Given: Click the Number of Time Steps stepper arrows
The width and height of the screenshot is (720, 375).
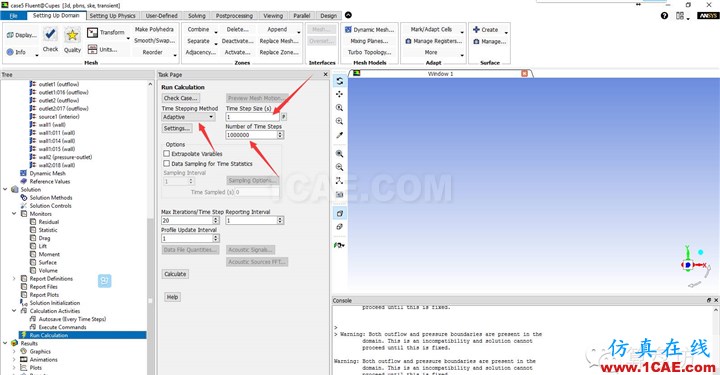Looking at the screenshot, I should point(280,135).
